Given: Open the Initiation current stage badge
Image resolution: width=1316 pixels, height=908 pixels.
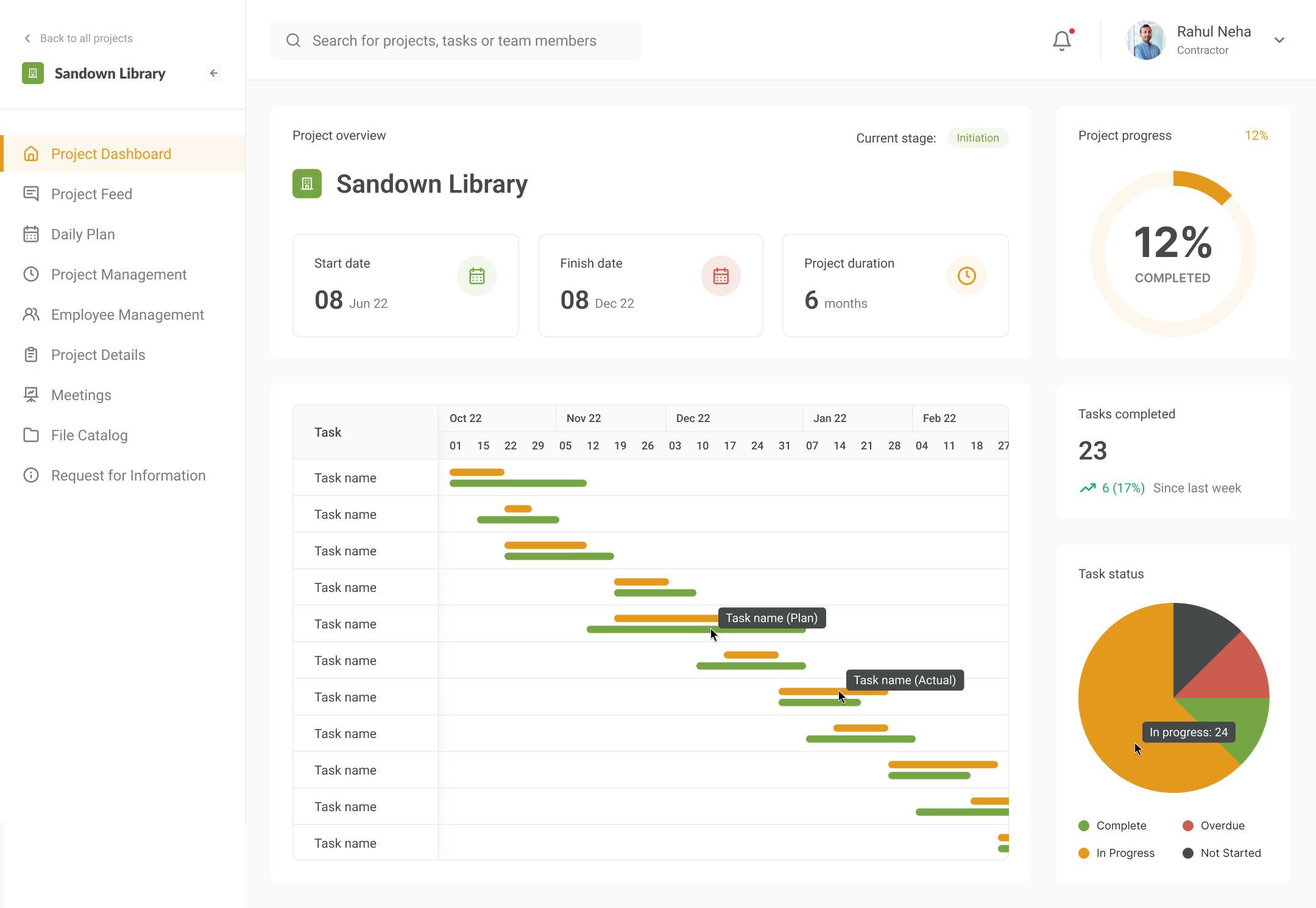Looking at the screenshot, I should pos(978,138).
